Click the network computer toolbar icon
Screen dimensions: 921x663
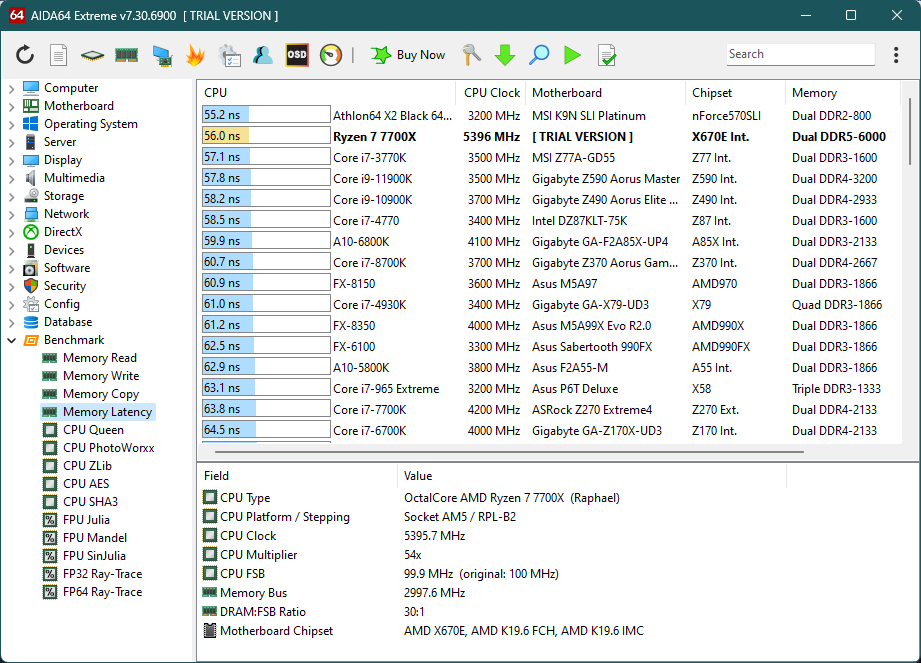pyautogui.click(x=162, y=55)
